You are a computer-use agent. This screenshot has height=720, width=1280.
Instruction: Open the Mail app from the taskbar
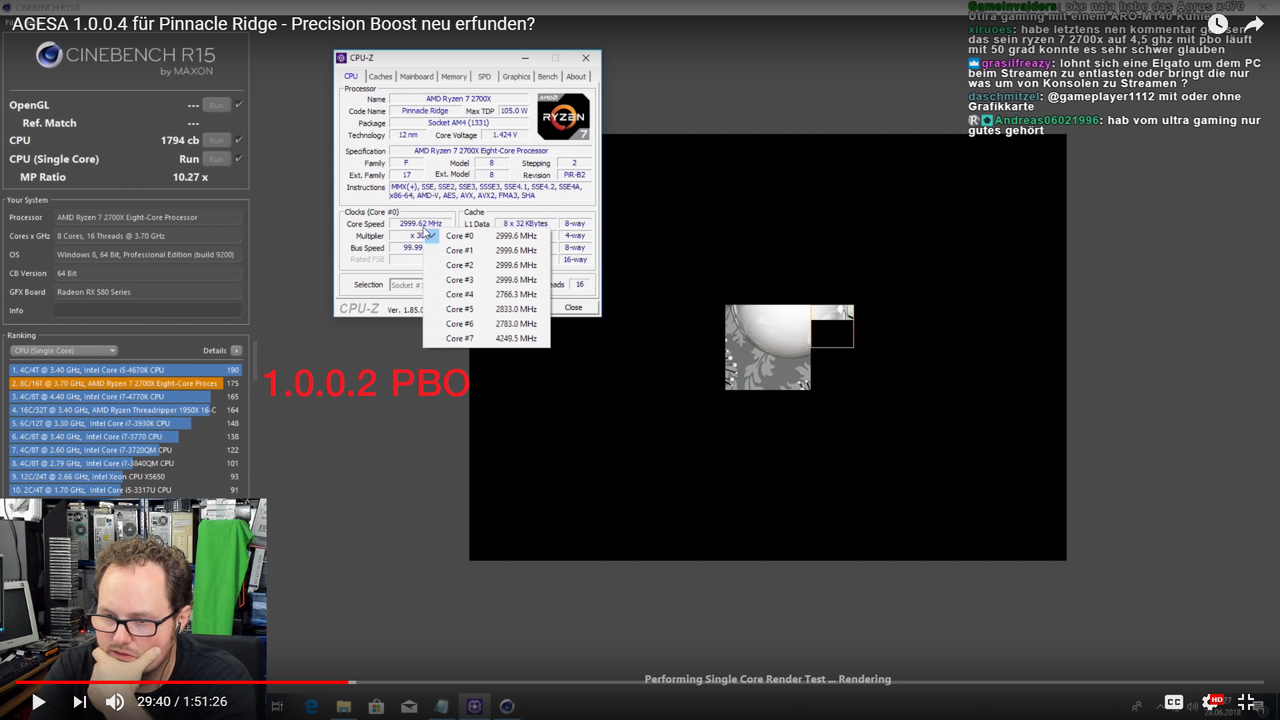click(x=409, y=707)
